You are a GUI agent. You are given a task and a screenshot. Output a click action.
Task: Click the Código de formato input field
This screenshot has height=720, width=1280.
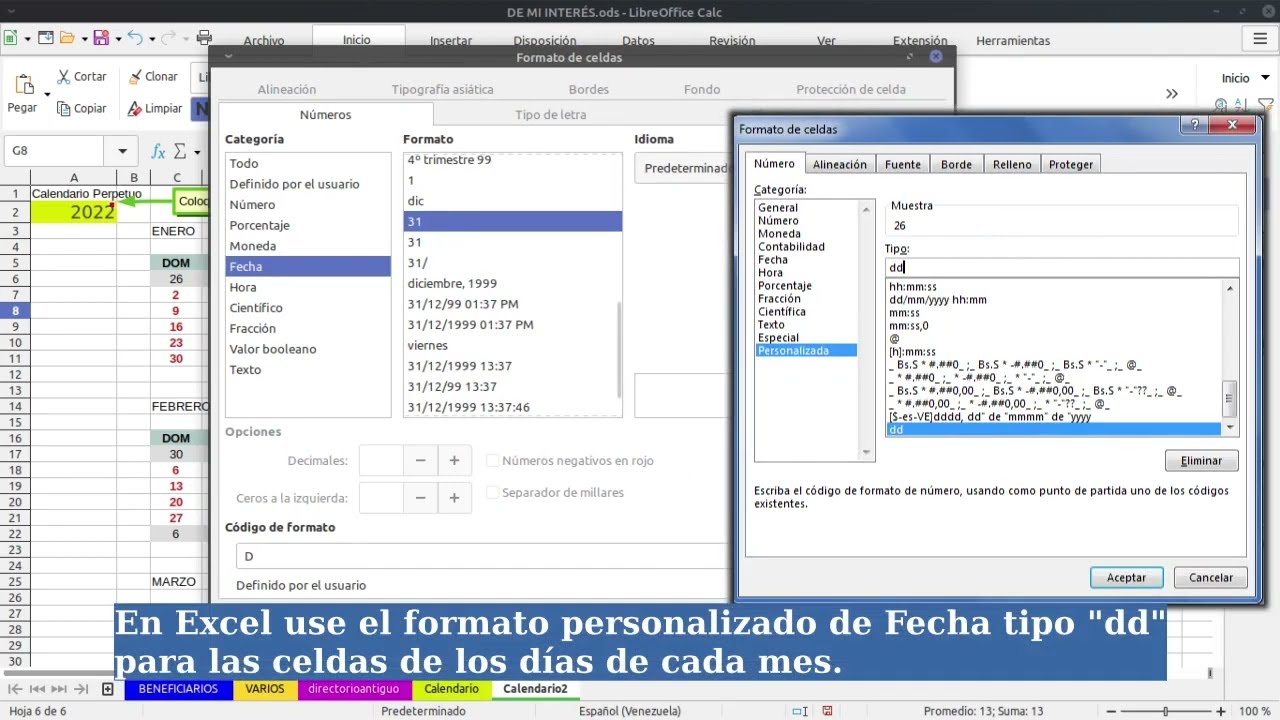pos(485,556)
